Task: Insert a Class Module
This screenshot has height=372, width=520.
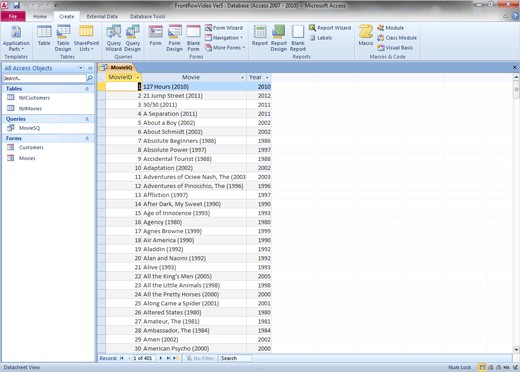Action: coord(397,38)
